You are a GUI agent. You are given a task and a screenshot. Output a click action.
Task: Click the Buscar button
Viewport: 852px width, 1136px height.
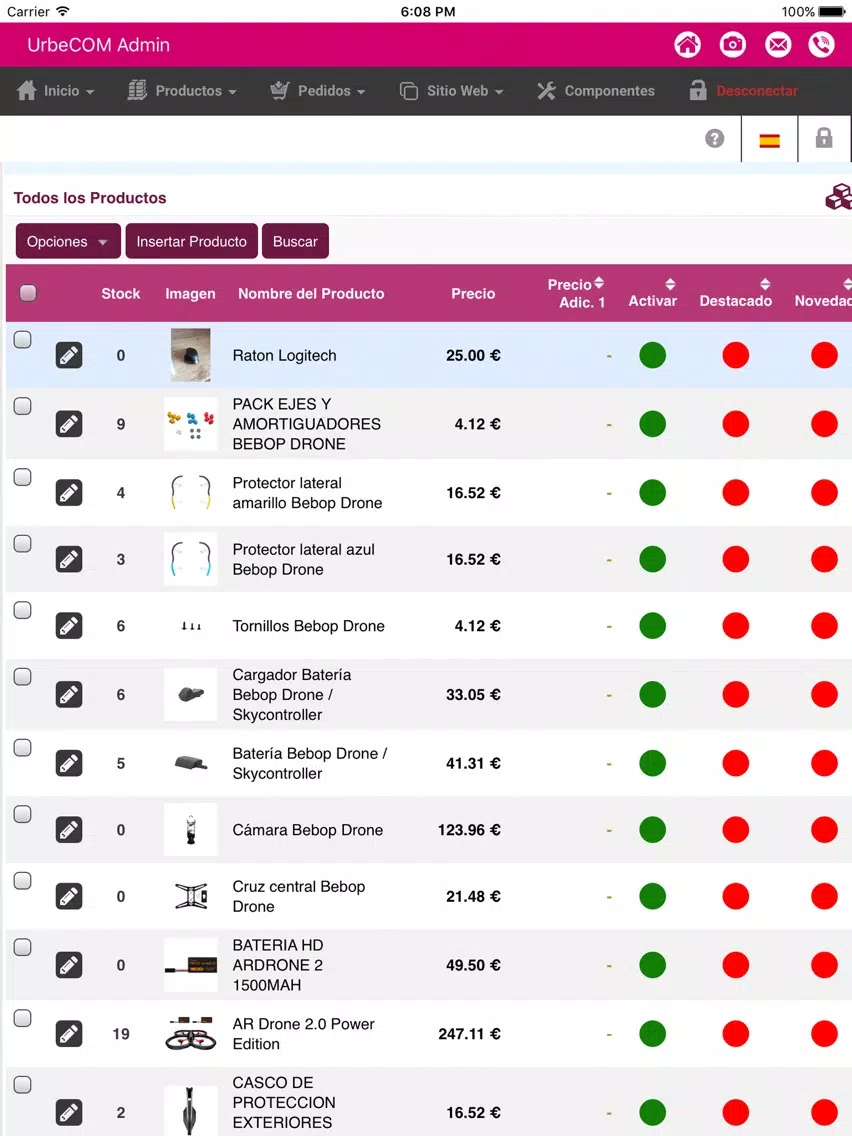click(295, 241)
